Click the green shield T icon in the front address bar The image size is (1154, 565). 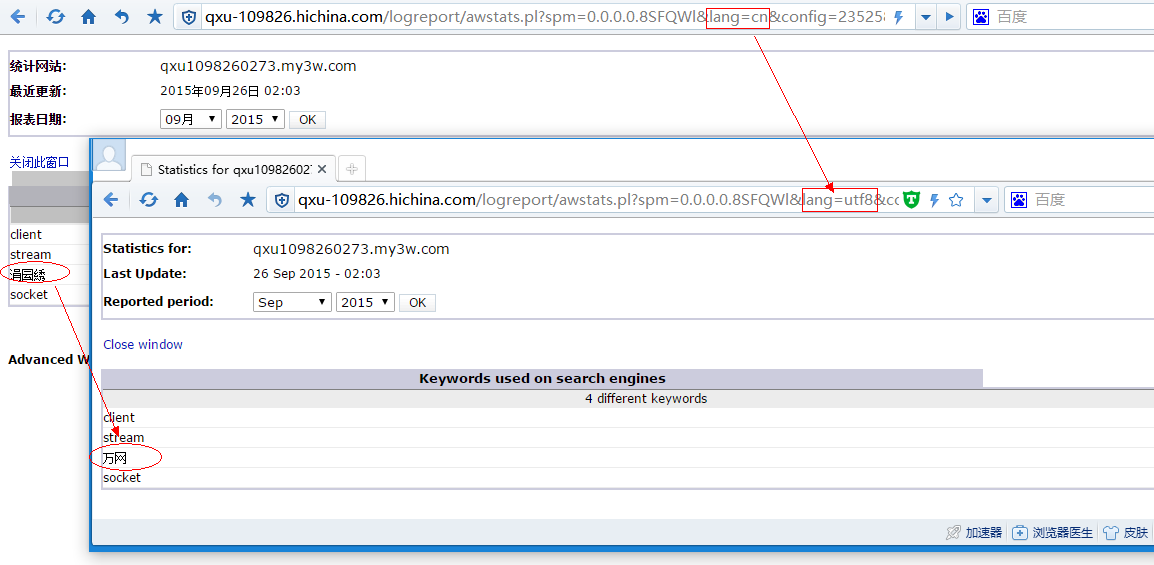click(x=911, y=200)
